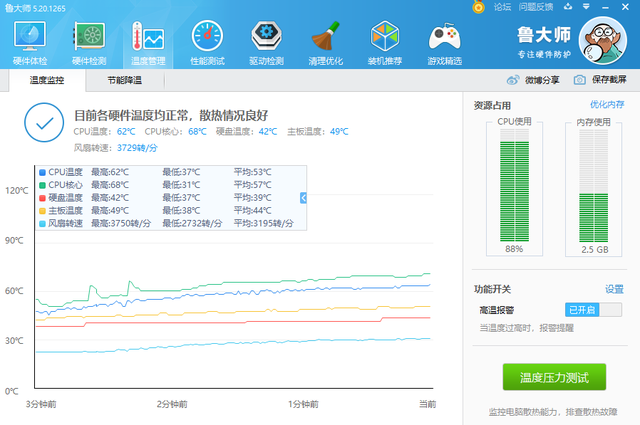
Task: Click 最高:3750转/分 fan speed entry
Action: [121, 223]
